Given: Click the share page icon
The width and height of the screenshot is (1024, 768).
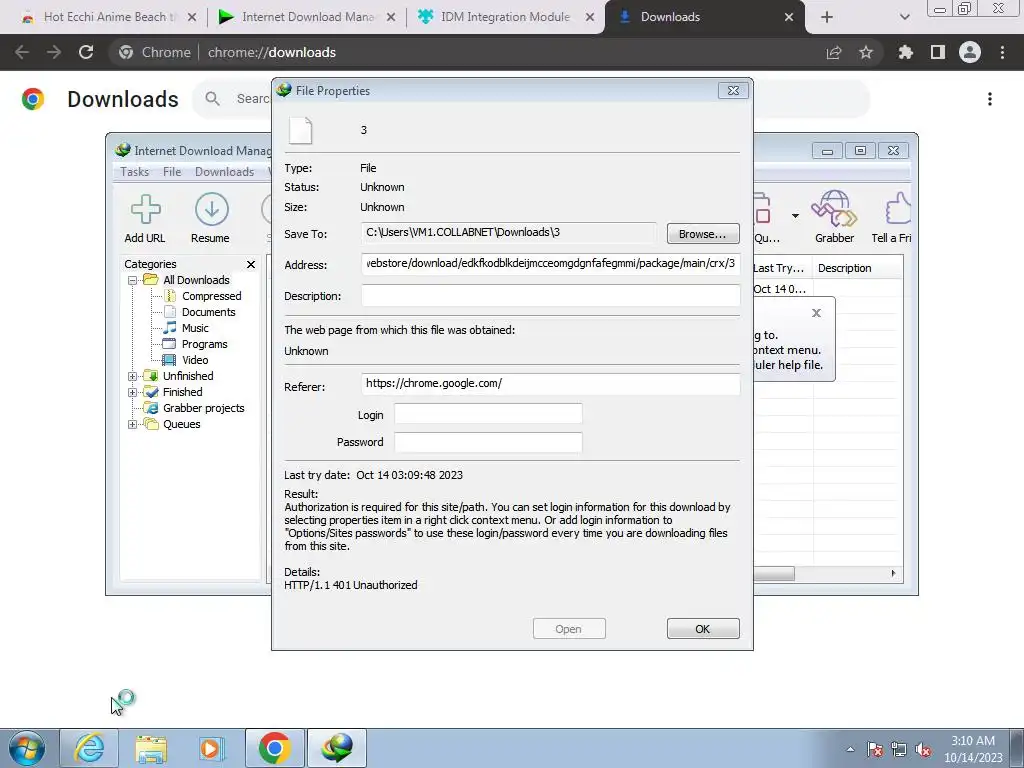Looking at the screenshot, I should (x=834, y=52).
